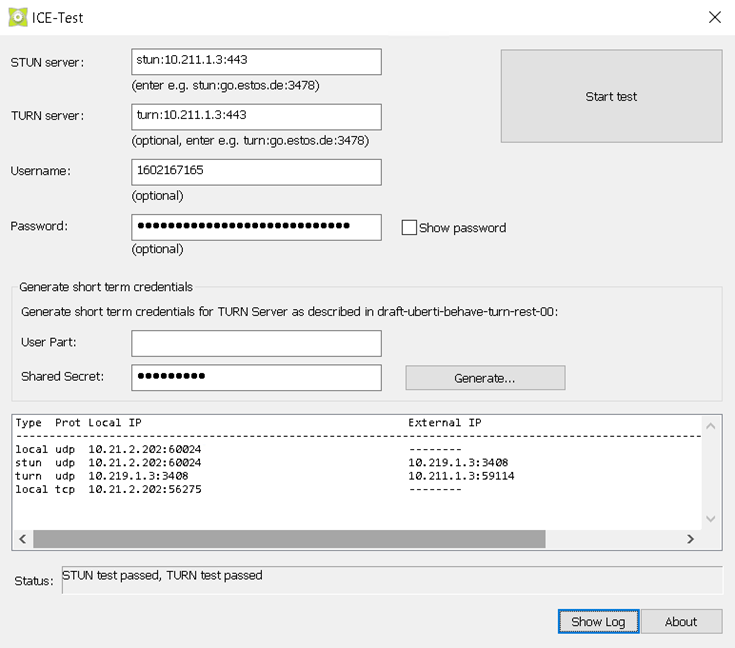Open the log with Show Log
This screenshot has width=735, height=648.
coord(598,621)
